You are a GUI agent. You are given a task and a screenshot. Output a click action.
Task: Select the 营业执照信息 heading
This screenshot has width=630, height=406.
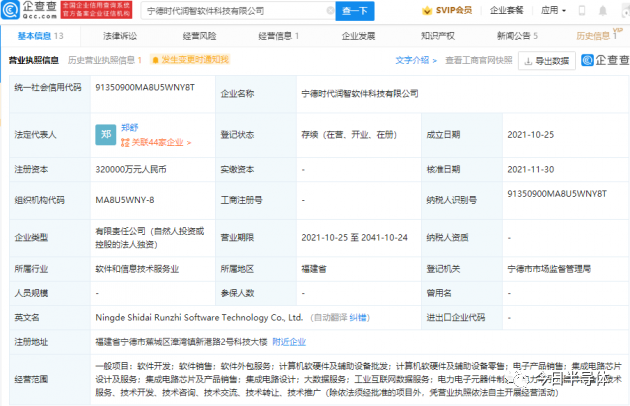(34, 60)
